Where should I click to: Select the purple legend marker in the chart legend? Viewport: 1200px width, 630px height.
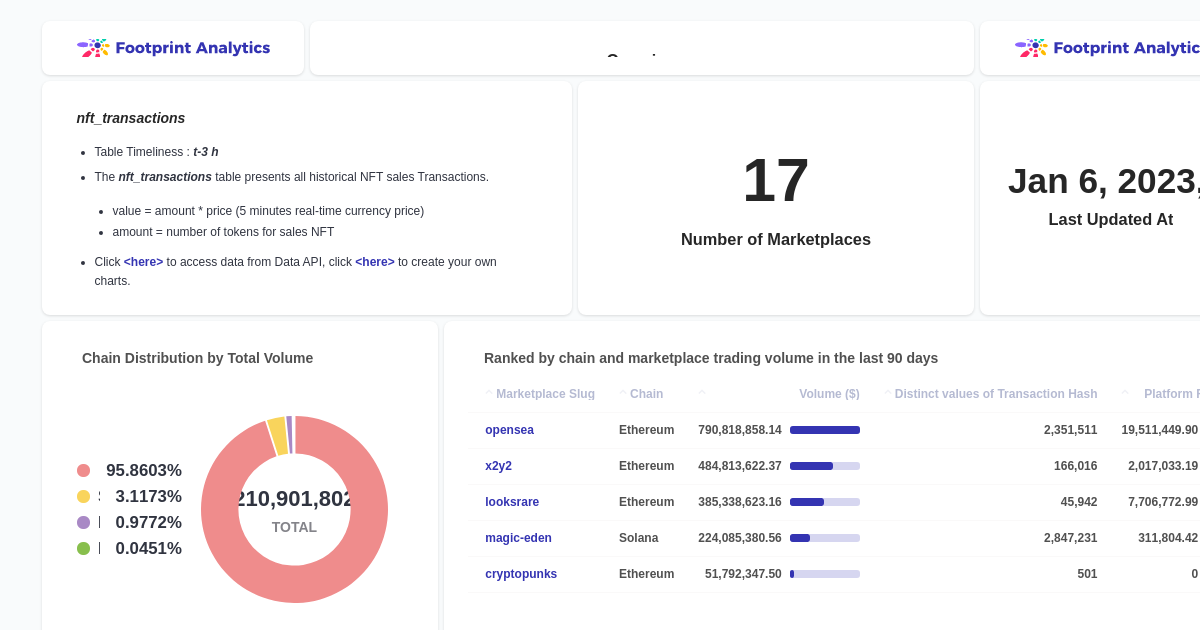point(84,522)
